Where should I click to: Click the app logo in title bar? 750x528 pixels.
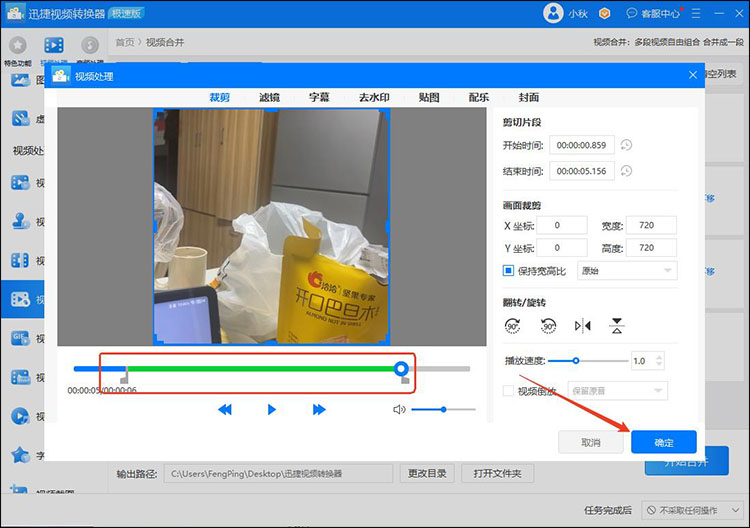coord(15,13)
